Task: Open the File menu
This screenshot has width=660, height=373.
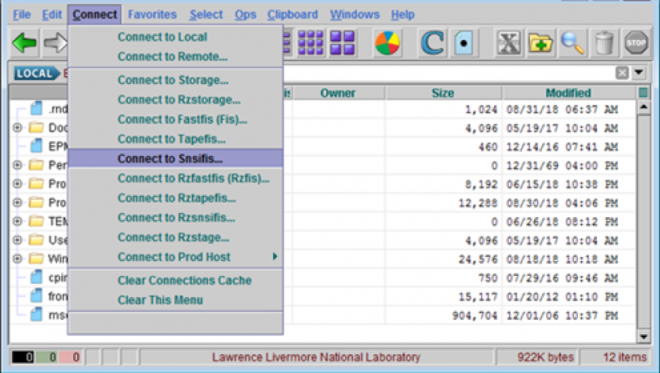Action: coord(22,14)
